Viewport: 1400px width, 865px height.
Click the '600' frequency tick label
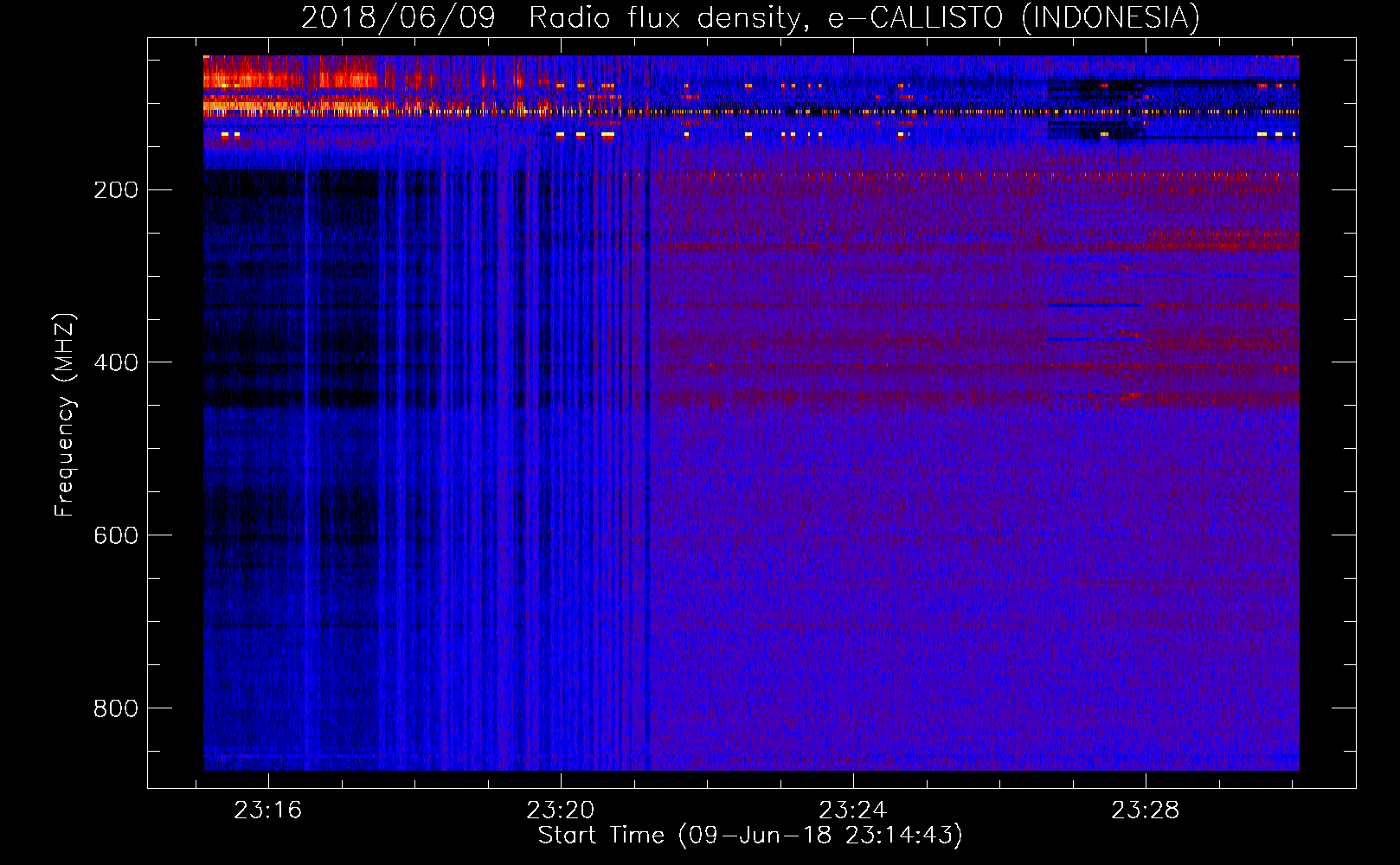(116, 535)
